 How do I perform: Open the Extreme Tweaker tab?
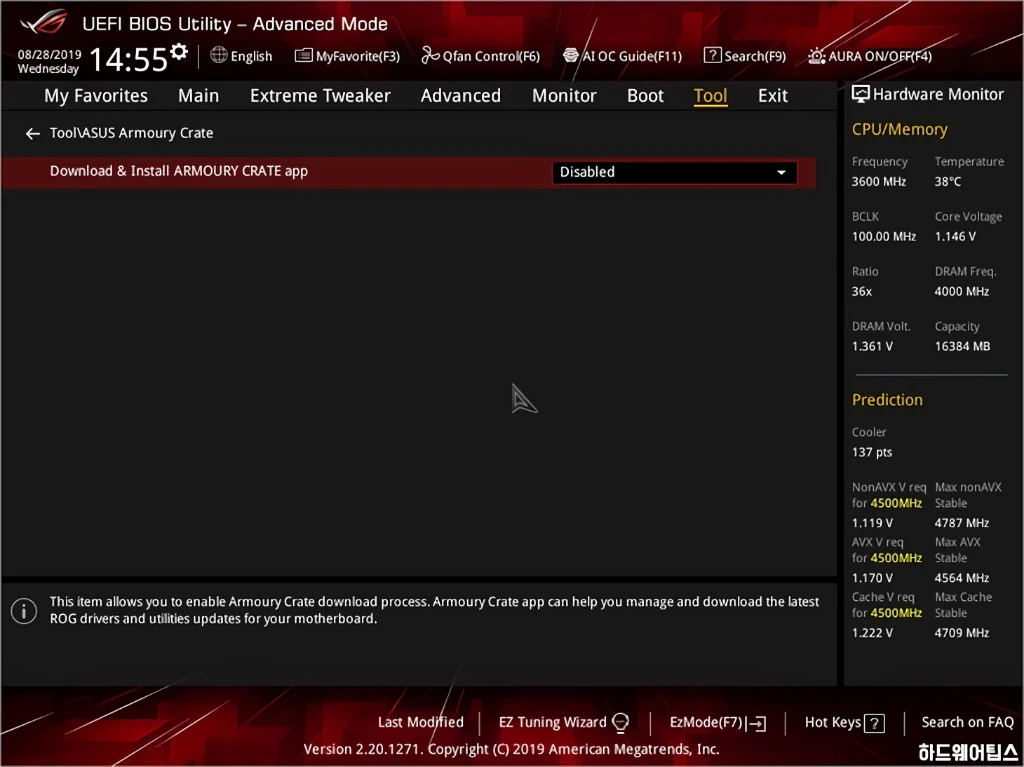pos(320,95)
